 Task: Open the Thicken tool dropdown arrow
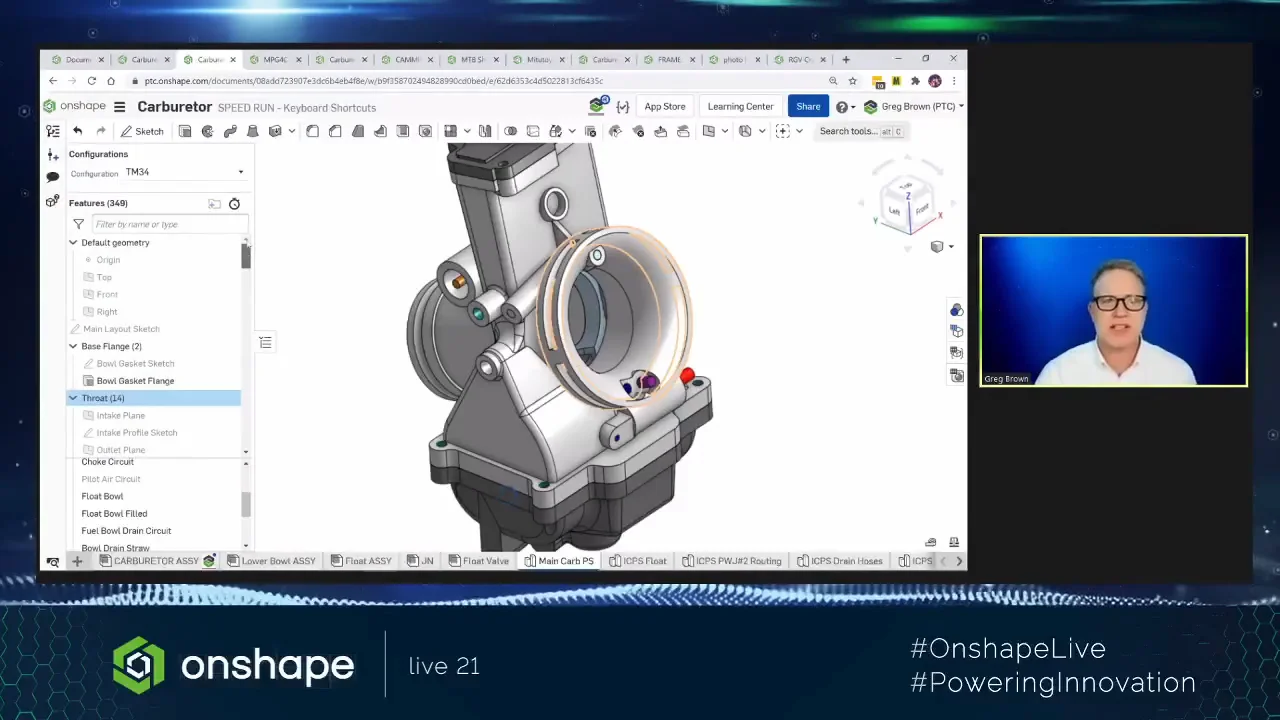(x=291, y=131)
